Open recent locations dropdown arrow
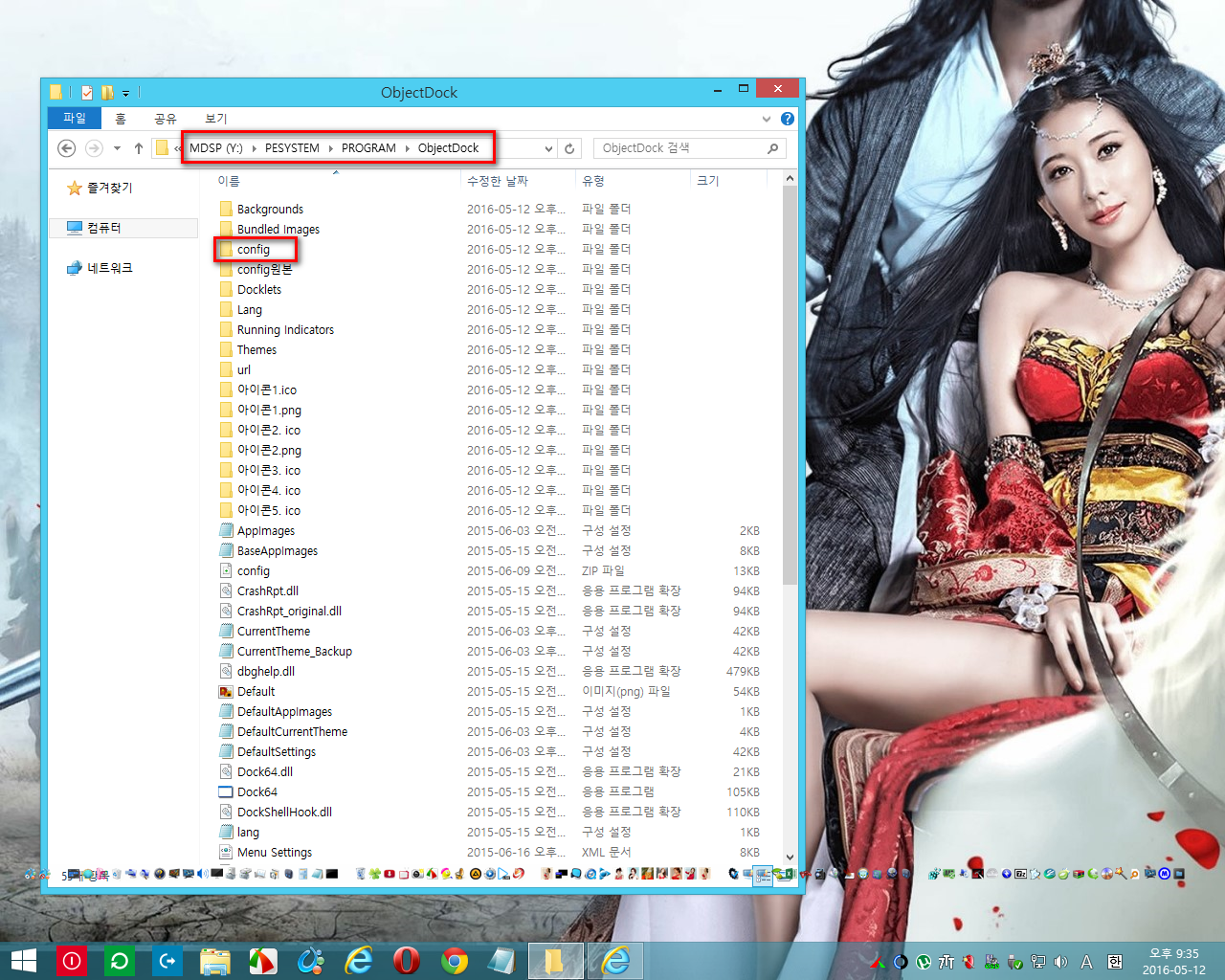This screenshot has width=1225, height=980. click(117, 148)
